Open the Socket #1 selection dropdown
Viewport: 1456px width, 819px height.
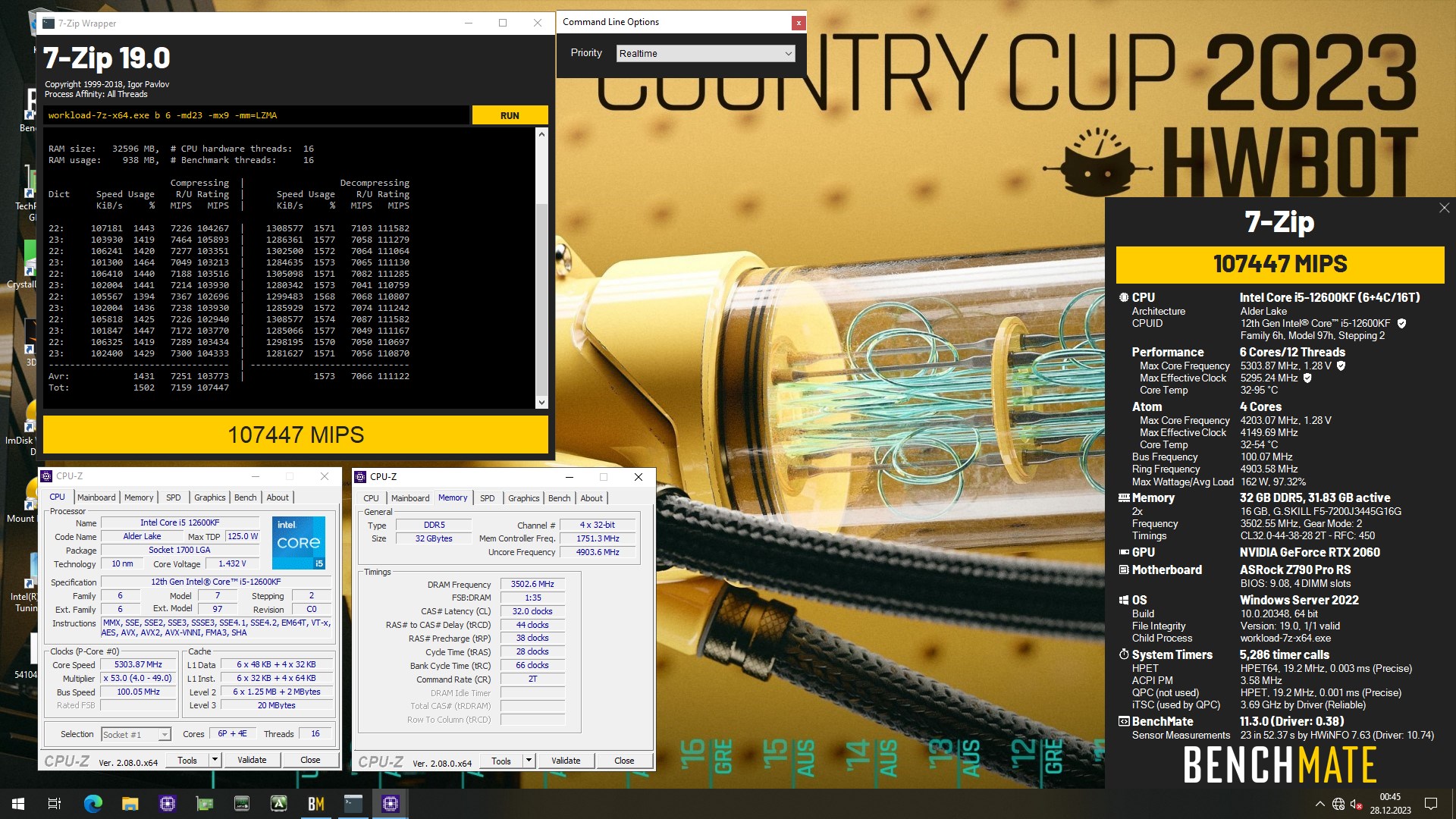(136, 734)
